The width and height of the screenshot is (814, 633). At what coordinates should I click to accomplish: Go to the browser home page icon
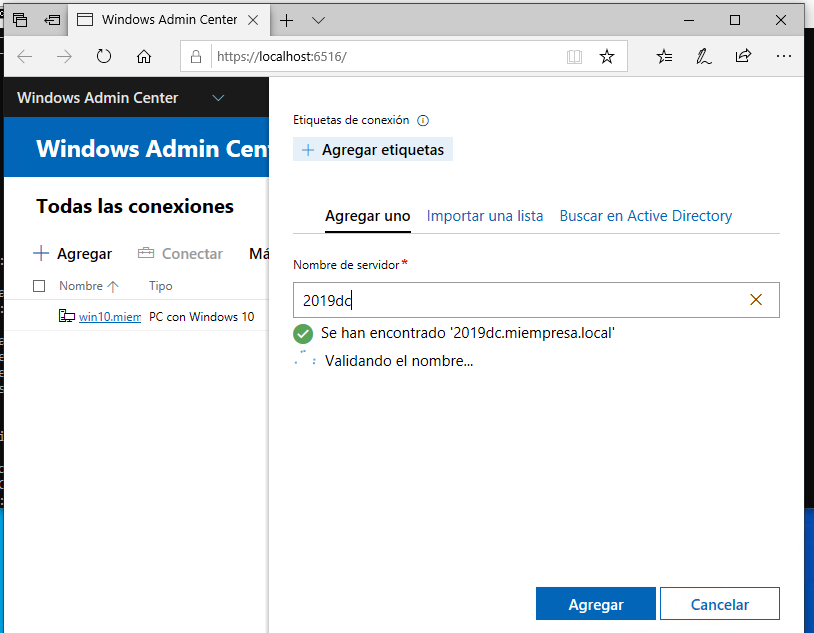tap(144, 57)
